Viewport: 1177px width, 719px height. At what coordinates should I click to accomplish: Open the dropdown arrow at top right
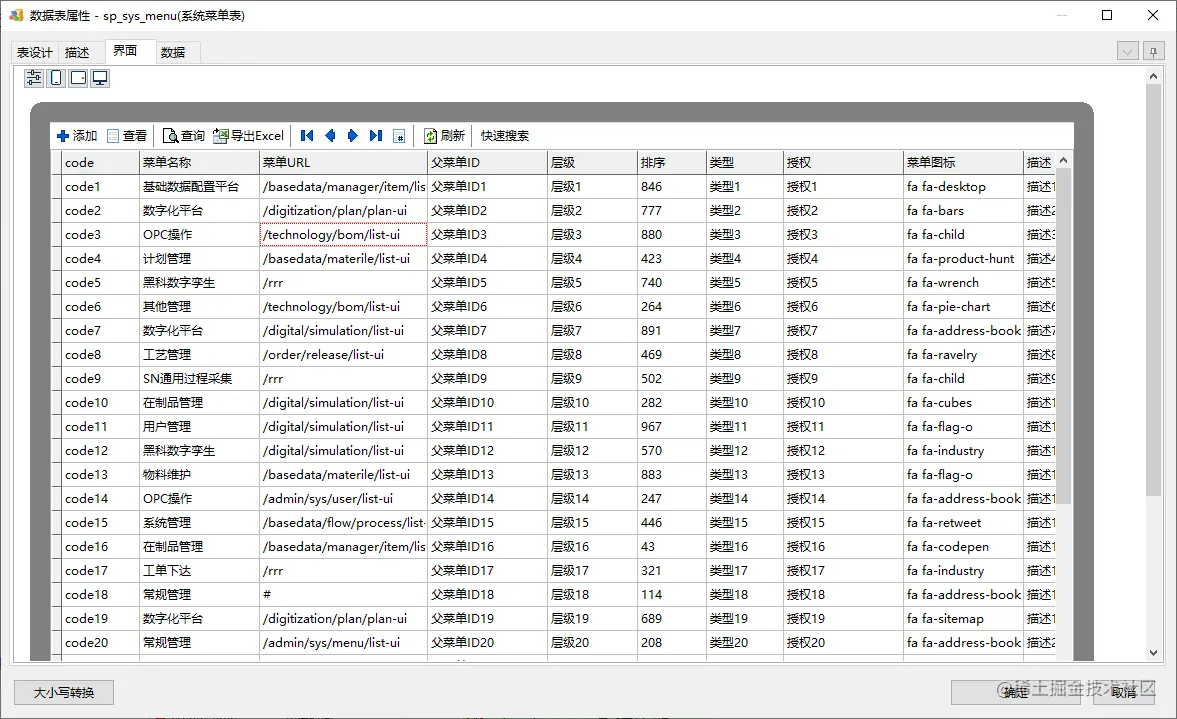[1127, 52]
